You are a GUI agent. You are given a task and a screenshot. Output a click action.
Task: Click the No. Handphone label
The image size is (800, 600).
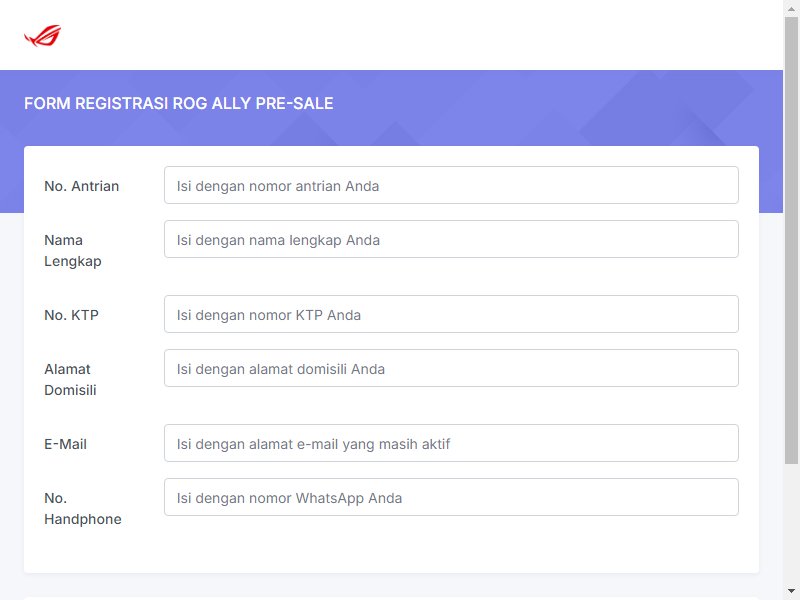[83, 509]
